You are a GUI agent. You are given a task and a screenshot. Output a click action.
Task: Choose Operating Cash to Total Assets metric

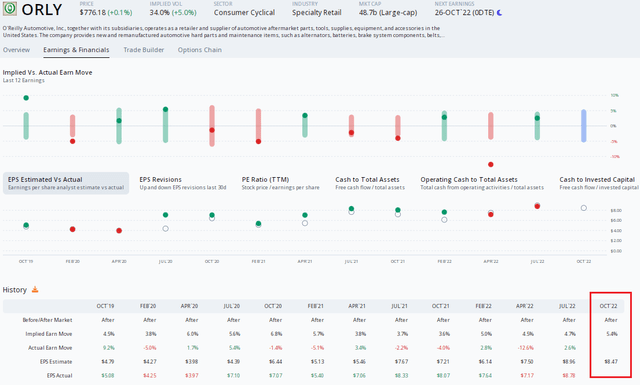482,183
